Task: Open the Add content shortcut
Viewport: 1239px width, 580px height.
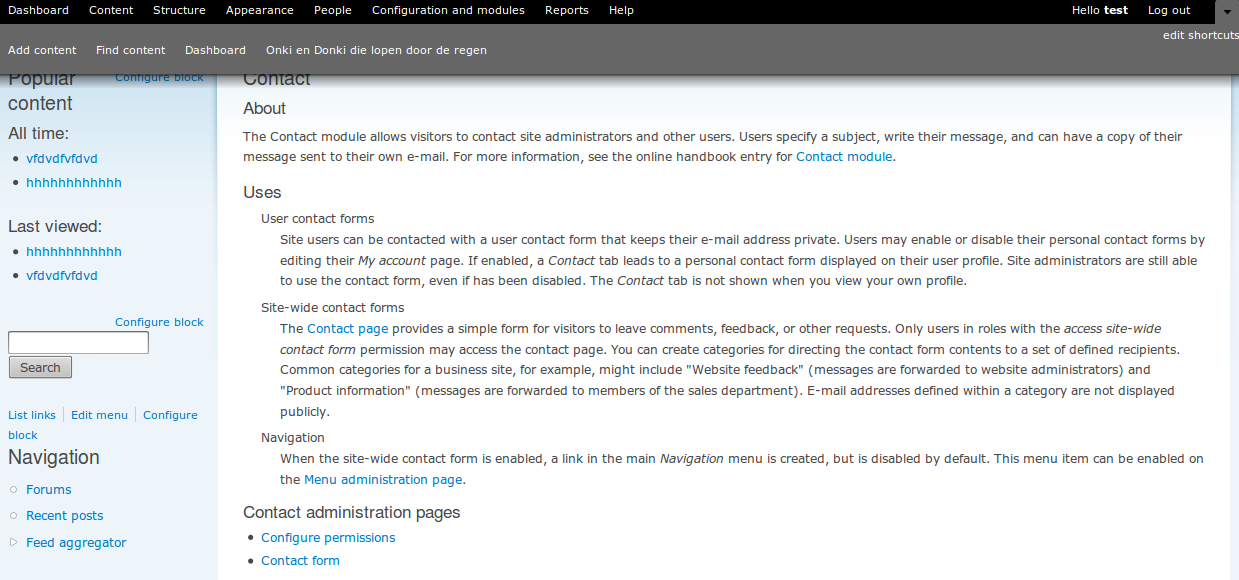Action: (x=42, y=50)
